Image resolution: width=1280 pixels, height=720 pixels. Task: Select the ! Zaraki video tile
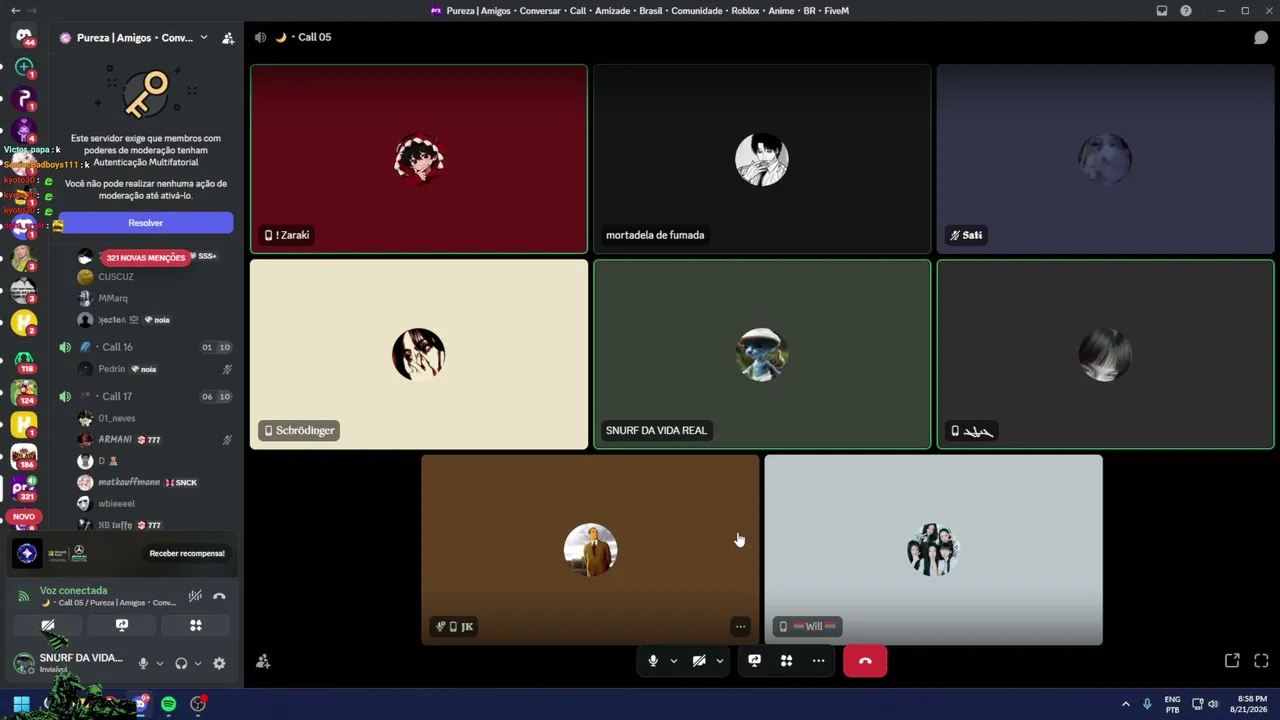[x=419, y=159]
